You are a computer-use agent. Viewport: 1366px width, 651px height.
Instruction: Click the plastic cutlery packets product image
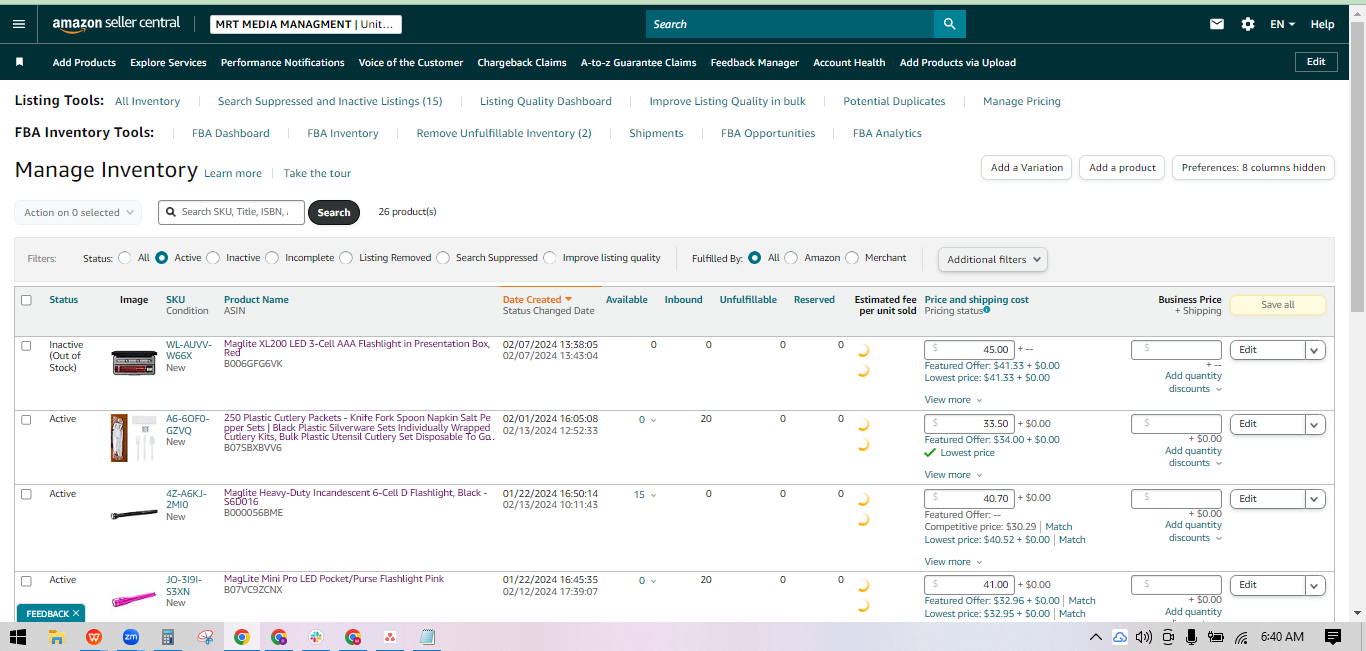coord(134,438)
